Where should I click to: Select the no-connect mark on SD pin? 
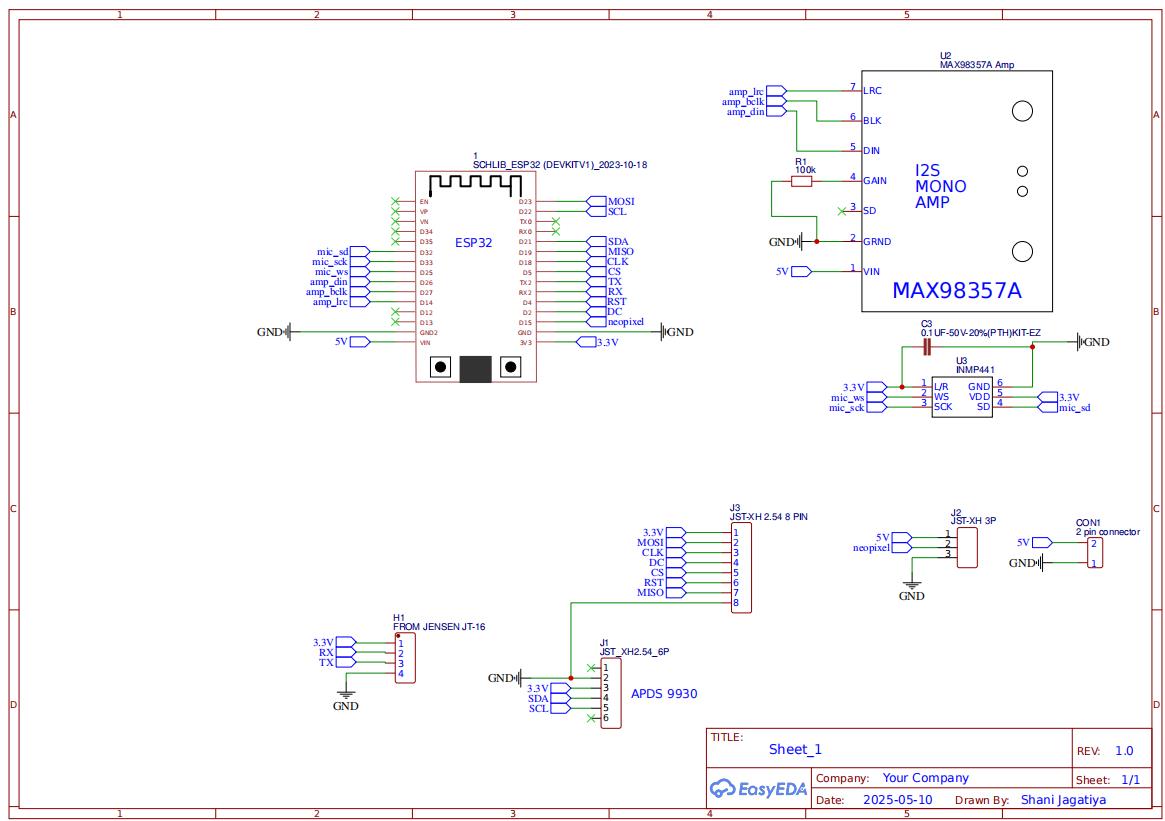coord(841,211)
